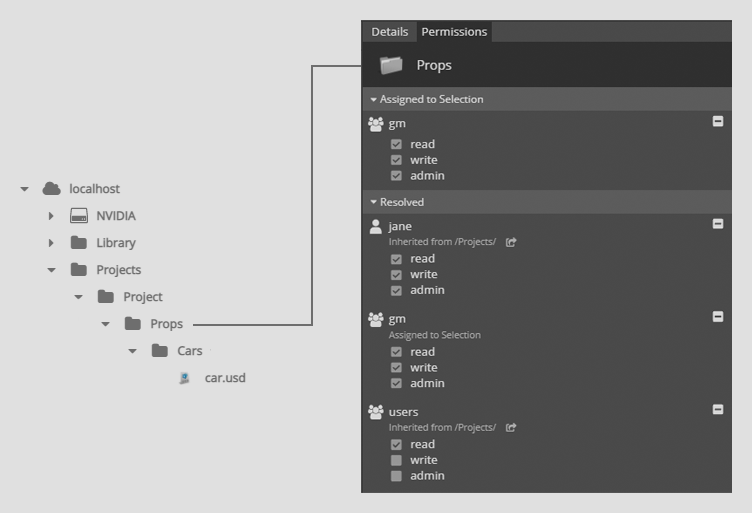752x513 pixels.
Task: Click remove icon for users group
Action: point(717,409)
